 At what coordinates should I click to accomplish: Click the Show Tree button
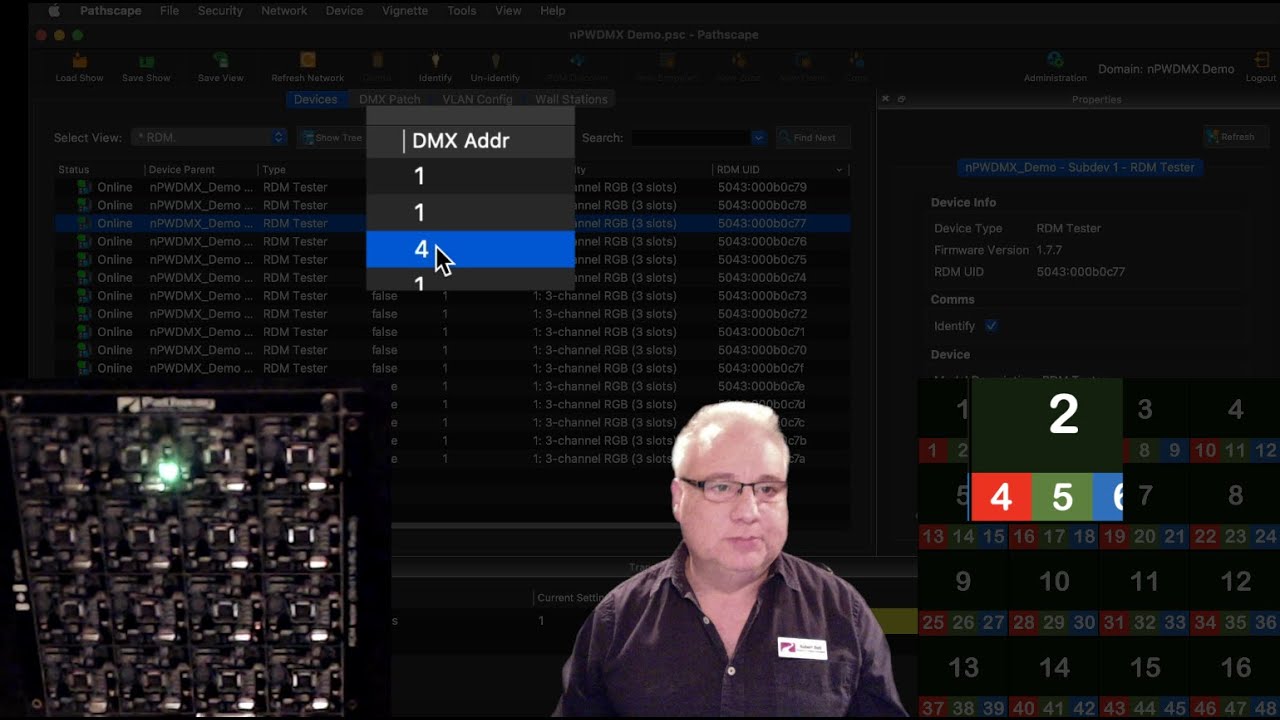pyautogui.click(x=333, y=138)
